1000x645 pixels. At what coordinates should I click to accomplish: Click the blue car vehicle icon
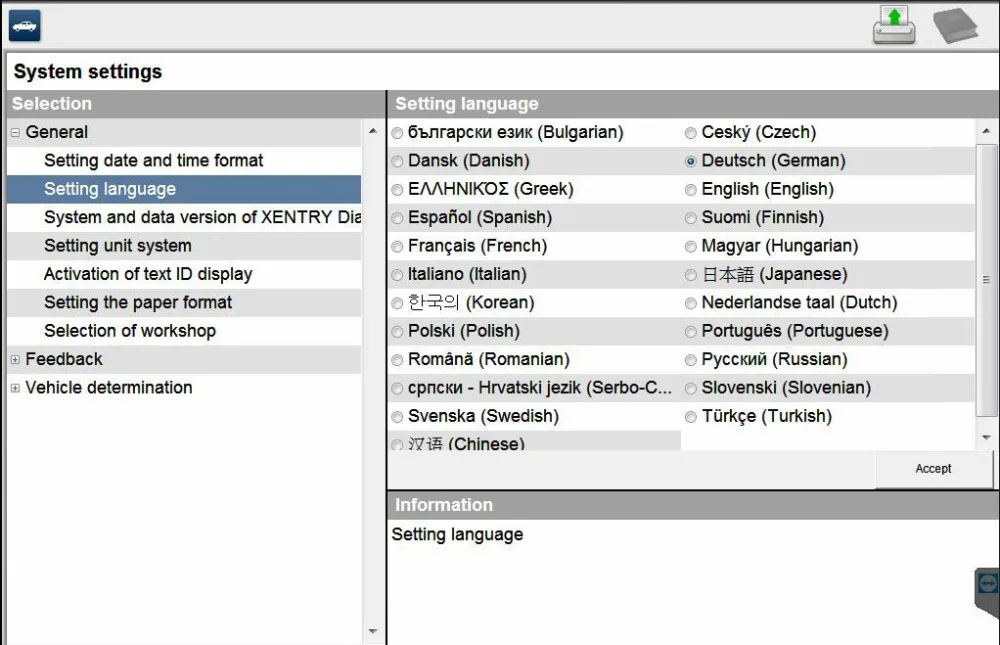click(25, 26)
